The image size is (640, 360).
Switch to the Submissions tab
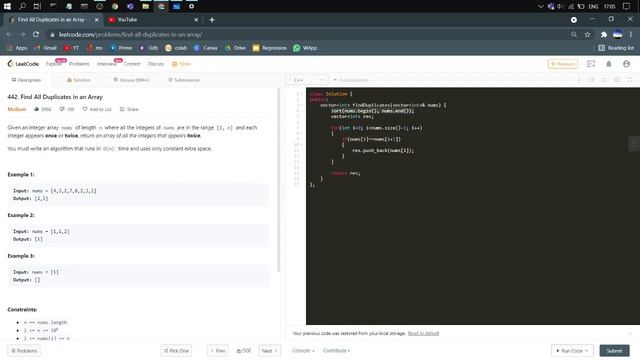[x=184, y=80]
